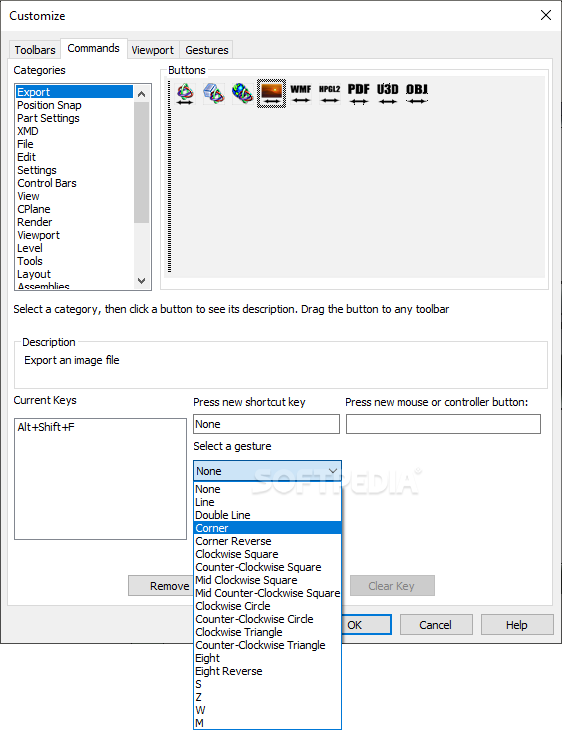This screenshot has width=562, height=730.
Task: Select the first 3D export button icon
Action: [x=185, y=94]
